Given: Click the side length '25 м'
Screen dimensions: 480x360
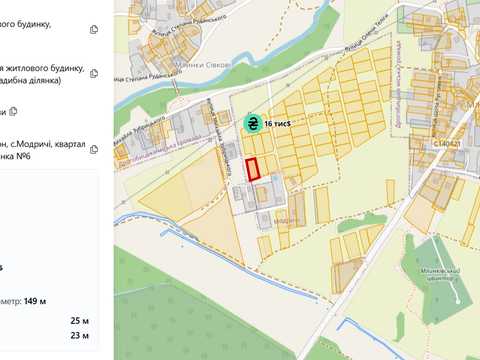Looking at the screenshot, I should tap(79, 321).
